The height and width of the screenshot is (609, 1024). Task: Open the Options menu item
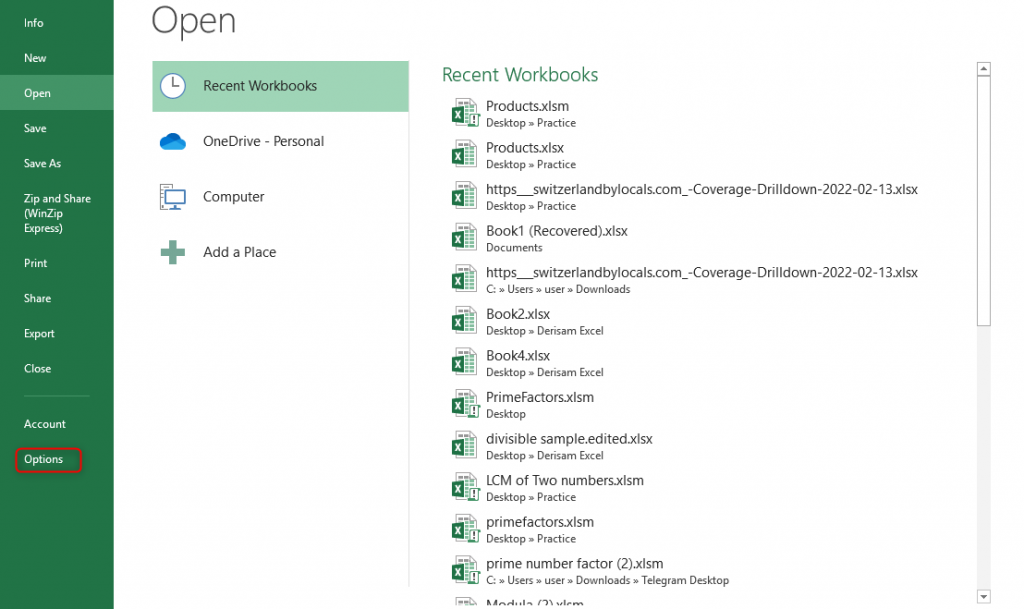[x=44, y=460]
